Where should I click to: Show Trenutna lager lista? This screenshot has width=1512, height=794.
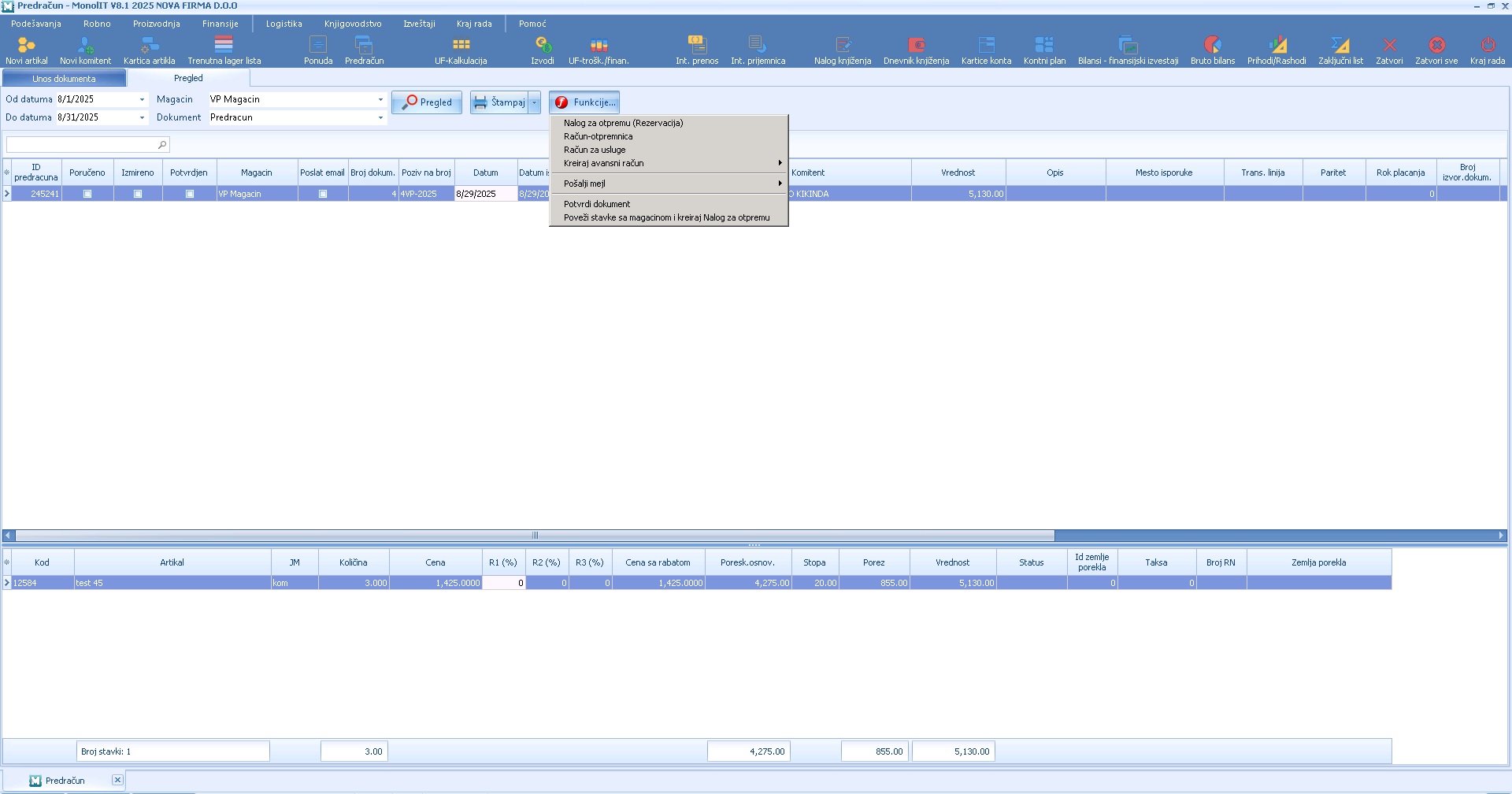coord(224,45)
